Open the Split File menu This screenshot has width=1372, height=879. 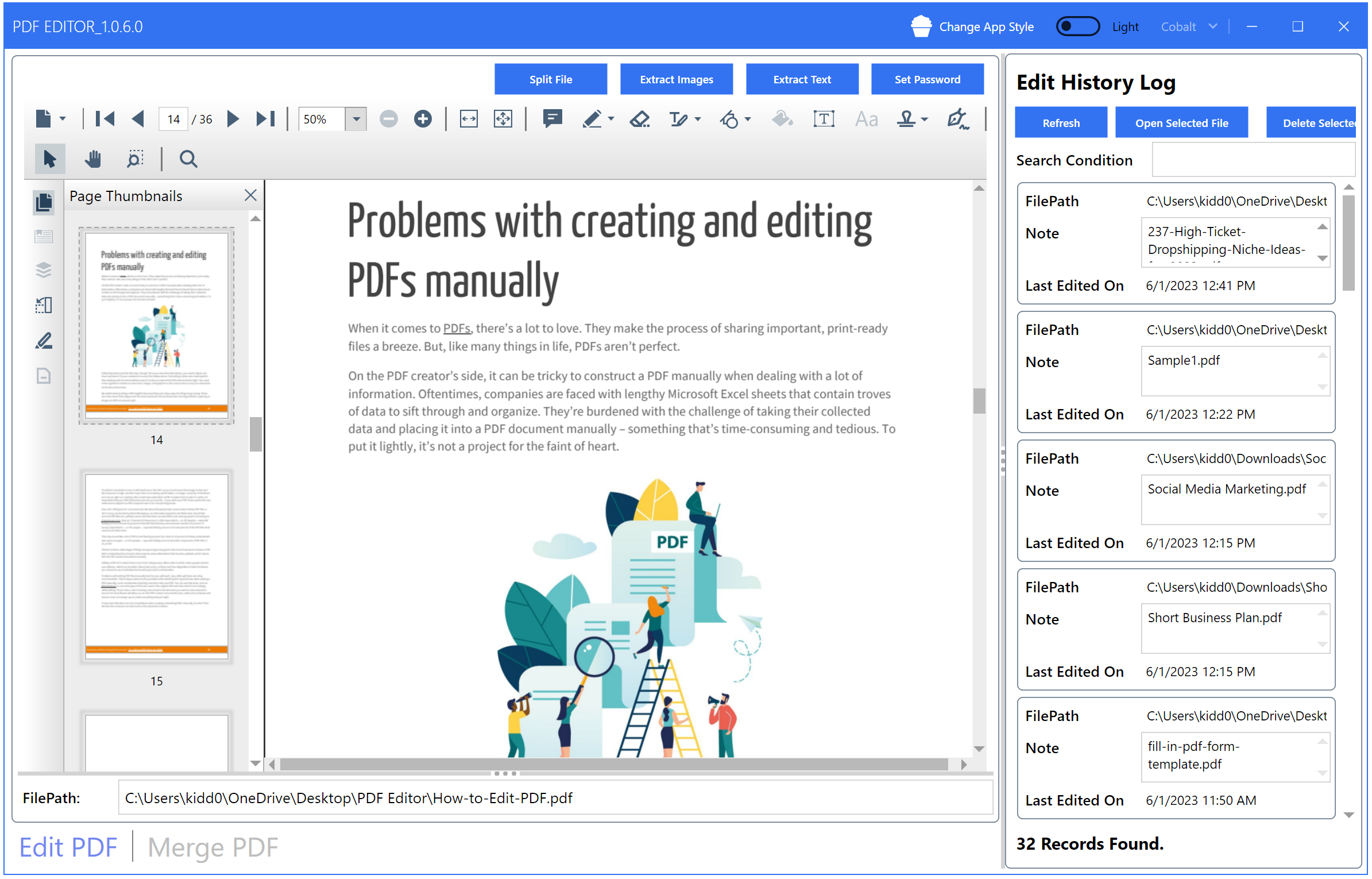(x=550, y=79)
